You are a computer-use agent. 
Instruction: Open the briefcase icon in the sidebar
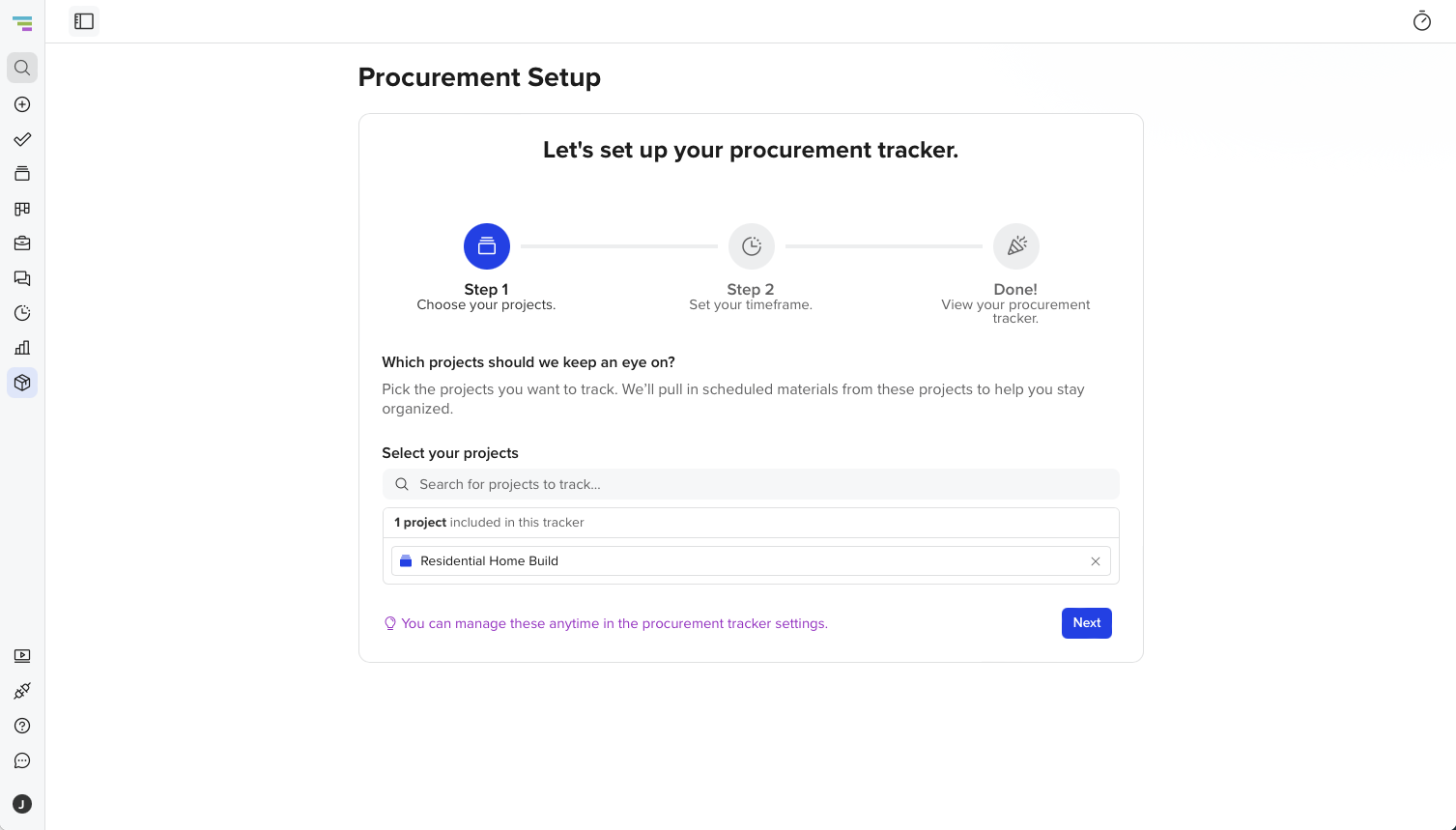(22, 243)
